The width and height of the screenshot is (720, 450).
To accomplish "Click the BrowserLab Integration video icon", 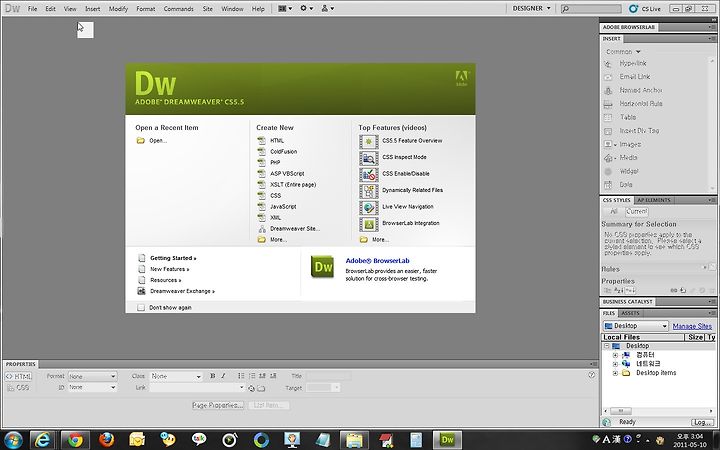I will point(368,224).
